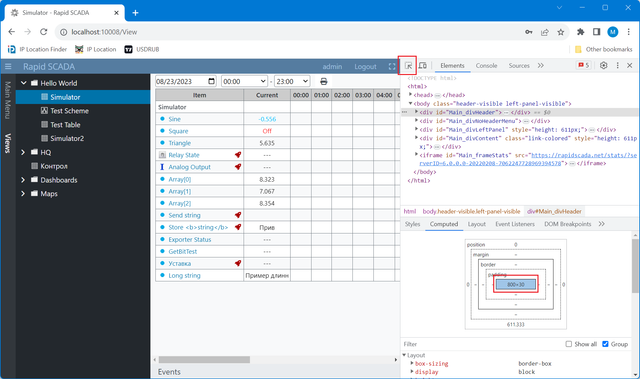Select Test Scheme in the views tree
This screenshot has width=640, height=379.
click(x=69, y=111)
